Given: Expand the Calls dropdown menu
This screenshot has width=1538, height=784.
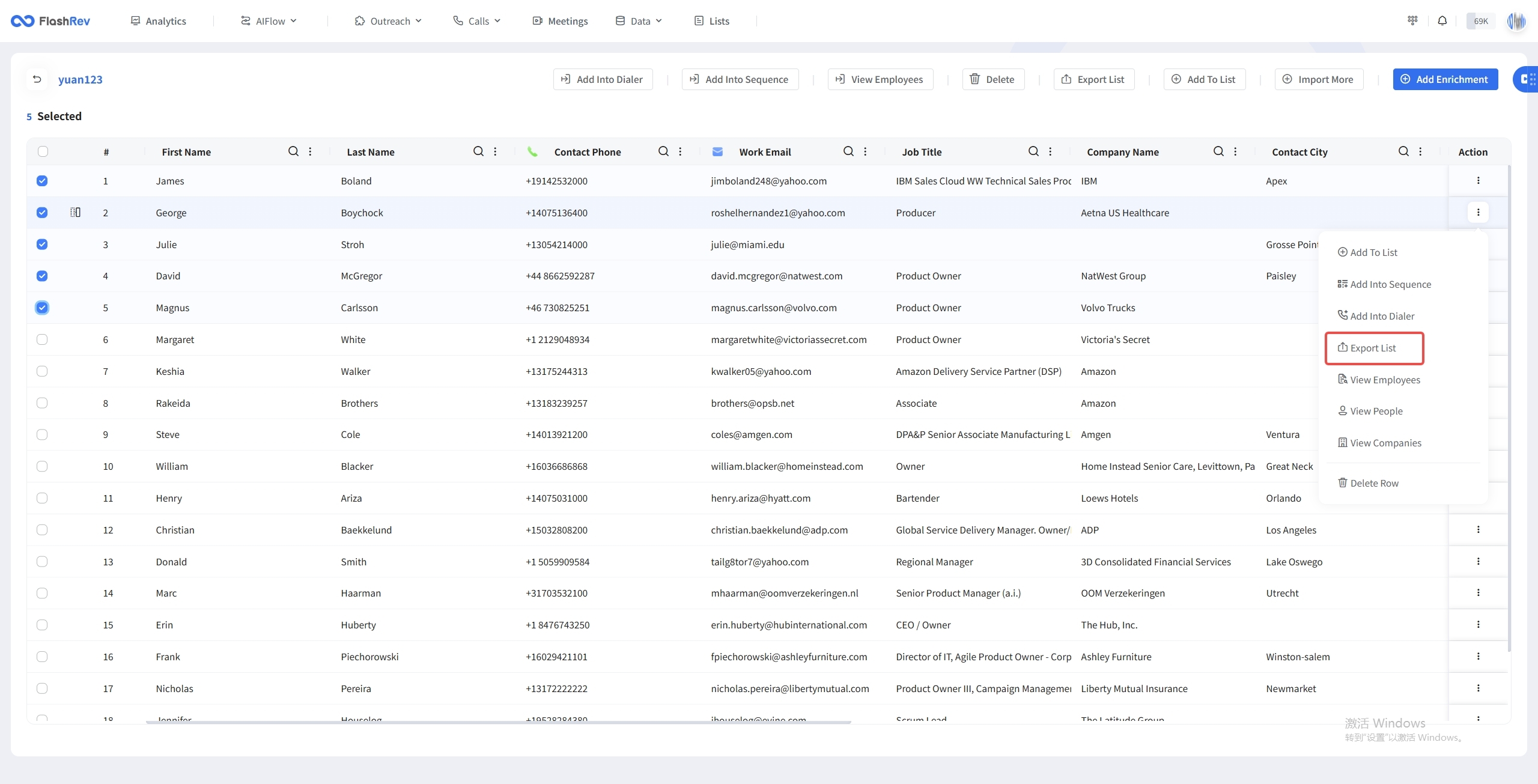Looking at the screenshot, I should 477,21.
